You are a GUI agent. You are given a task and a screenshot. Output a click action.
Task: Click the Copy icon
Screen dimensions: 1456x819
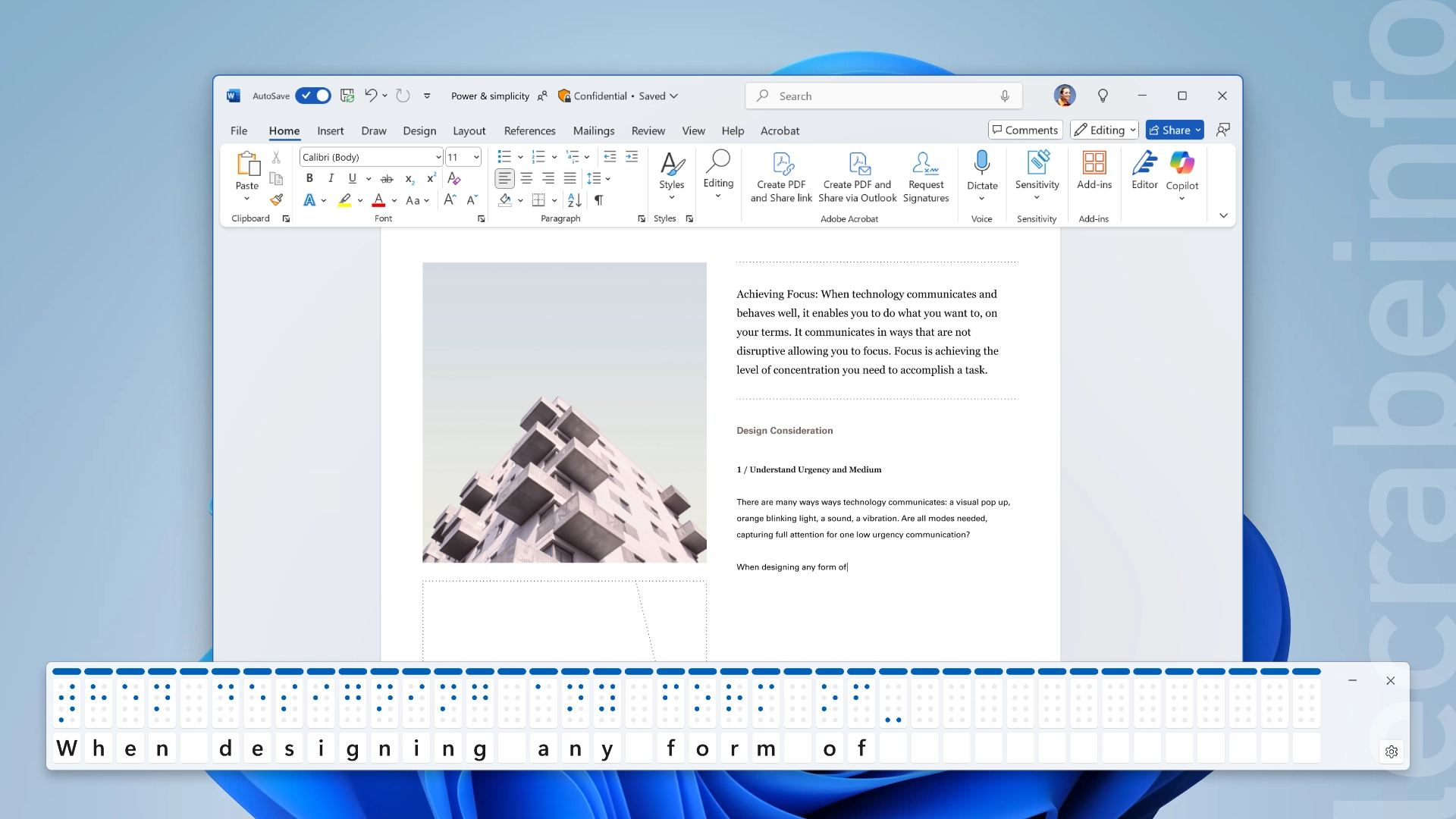point(276,178)
